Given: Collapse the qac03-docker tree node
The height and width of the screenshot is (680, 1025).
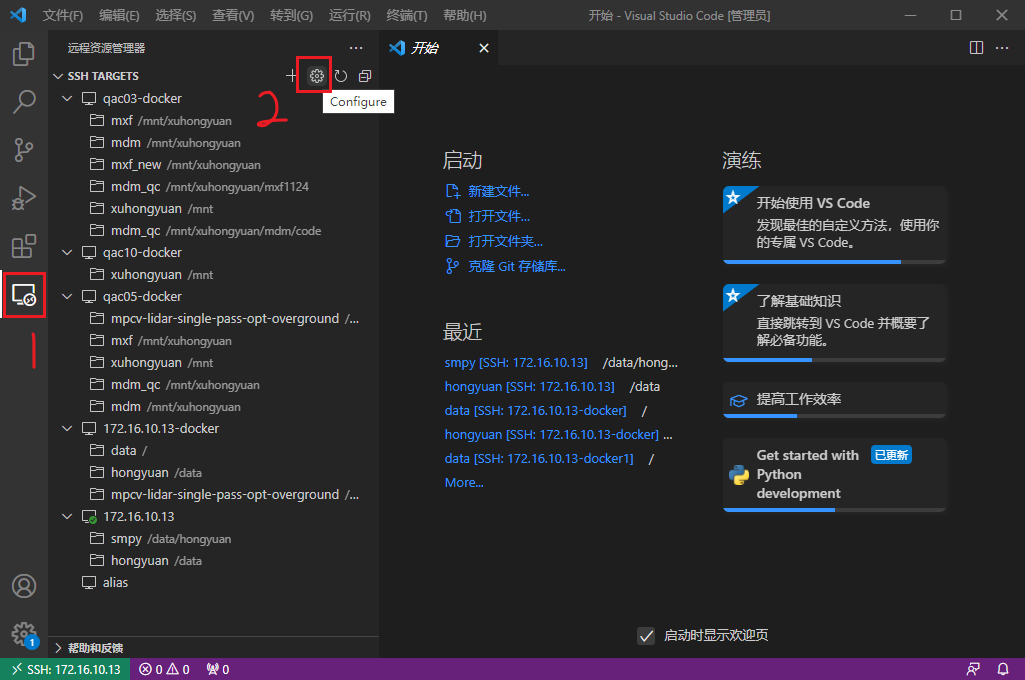Looking at the screenshot, I should (67, 98).
